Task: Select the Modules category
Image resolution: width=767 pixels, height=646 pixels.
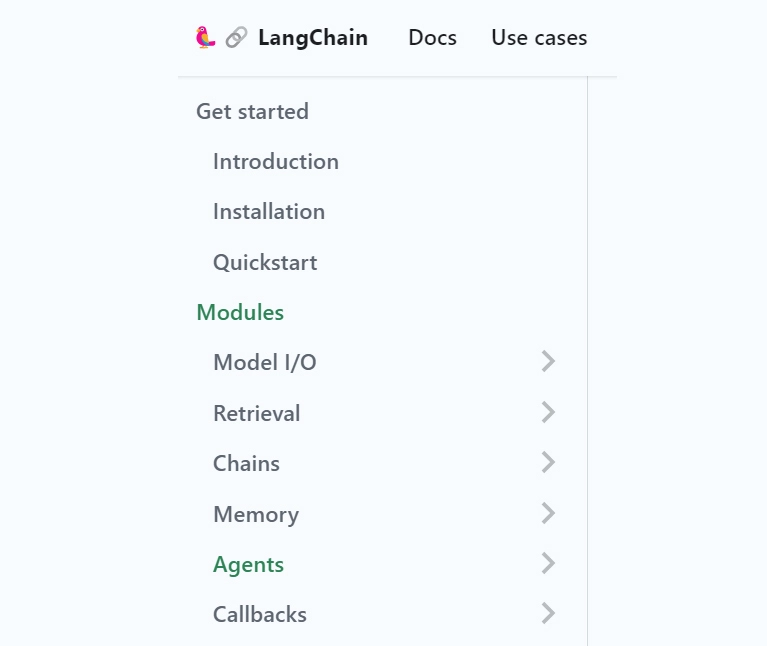Action: pos(240,312)
